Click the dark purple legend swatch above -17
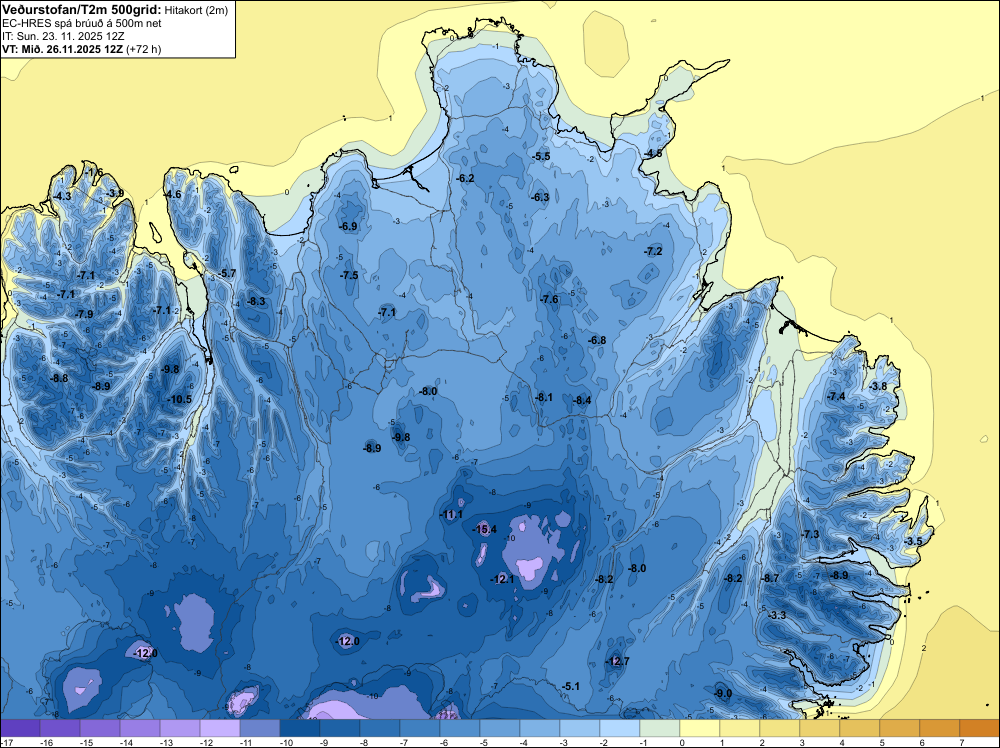Image resolution: width=1000 pixels, height=748 pixels. [x=20, y=727]
